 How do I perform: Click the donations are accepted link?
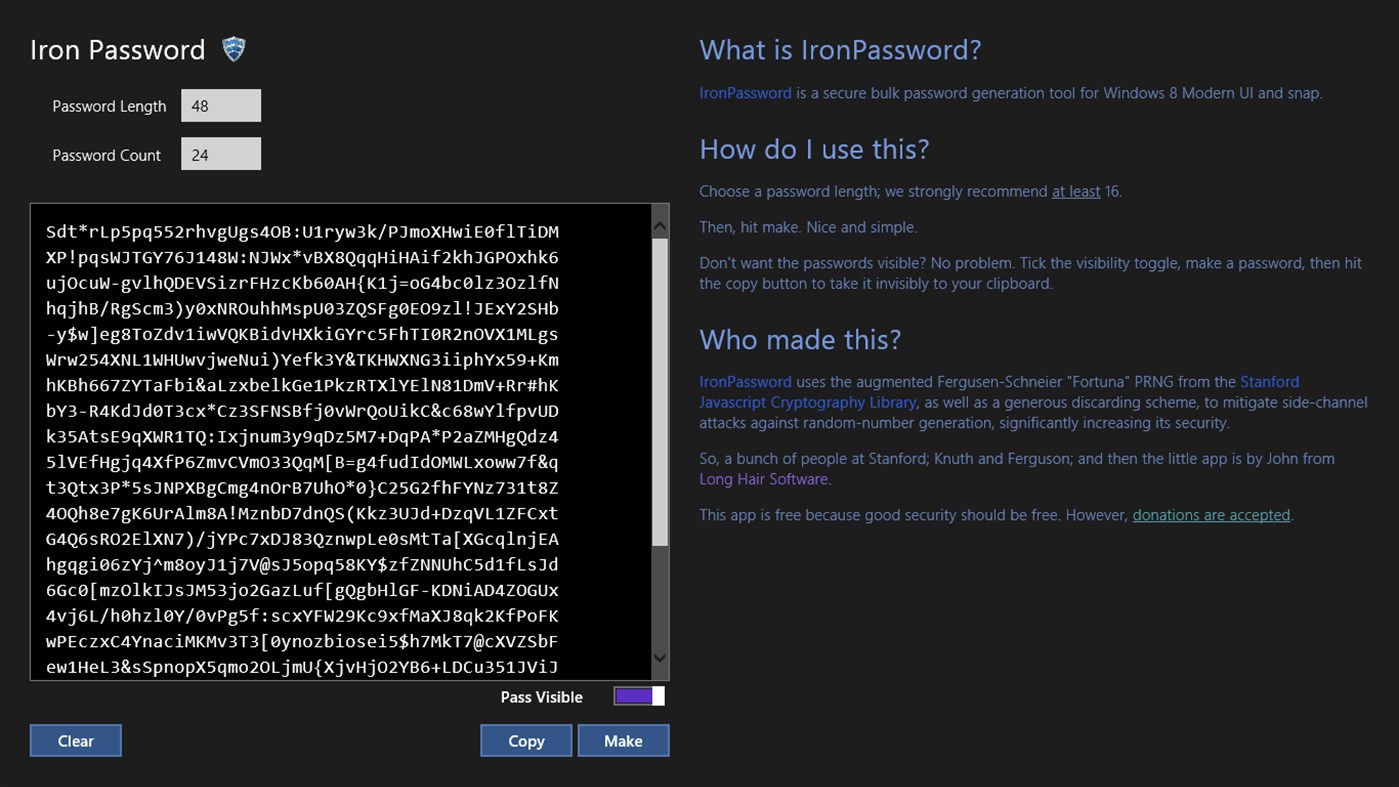coord(1210,514)
